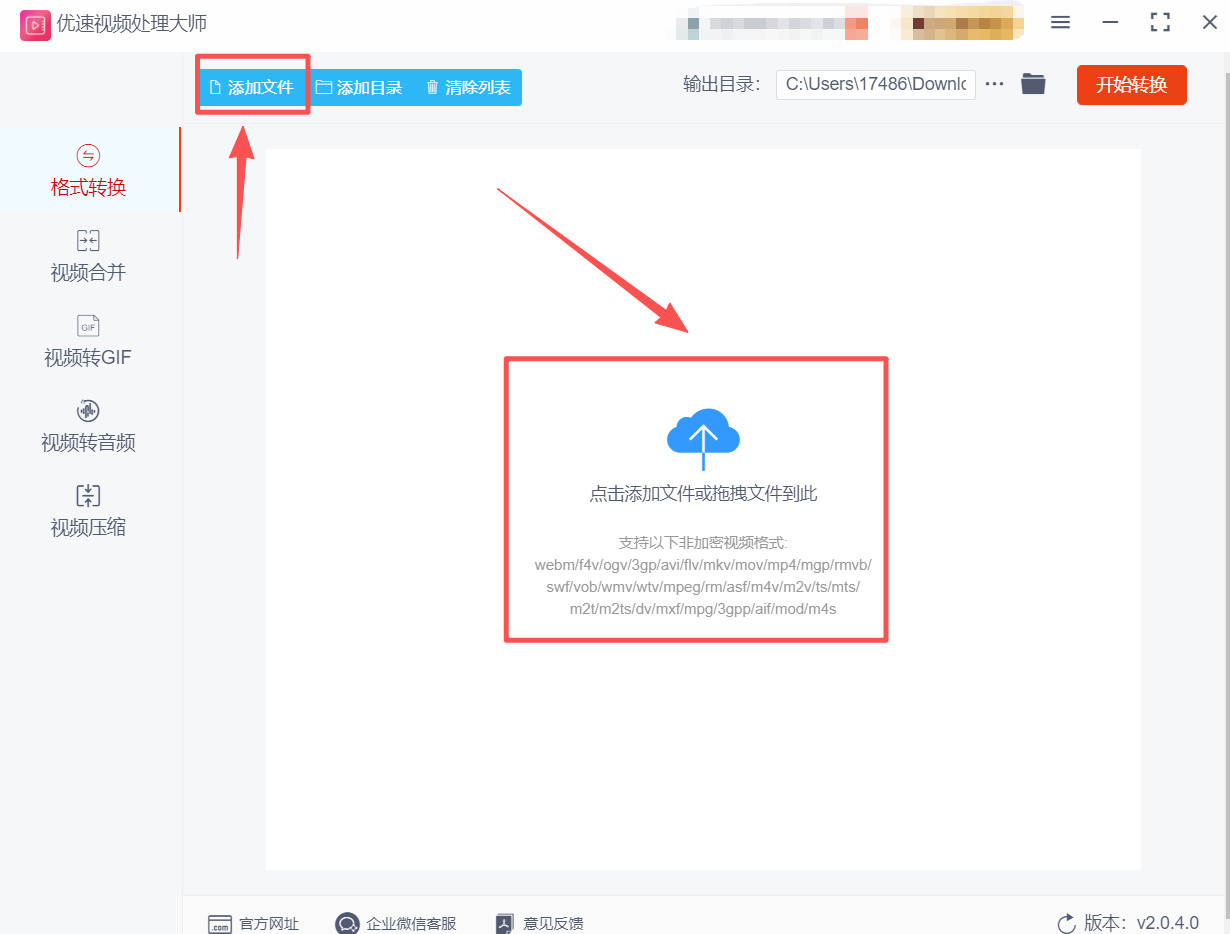Open the hamburger menu in title bar

tap(1061, 22)
